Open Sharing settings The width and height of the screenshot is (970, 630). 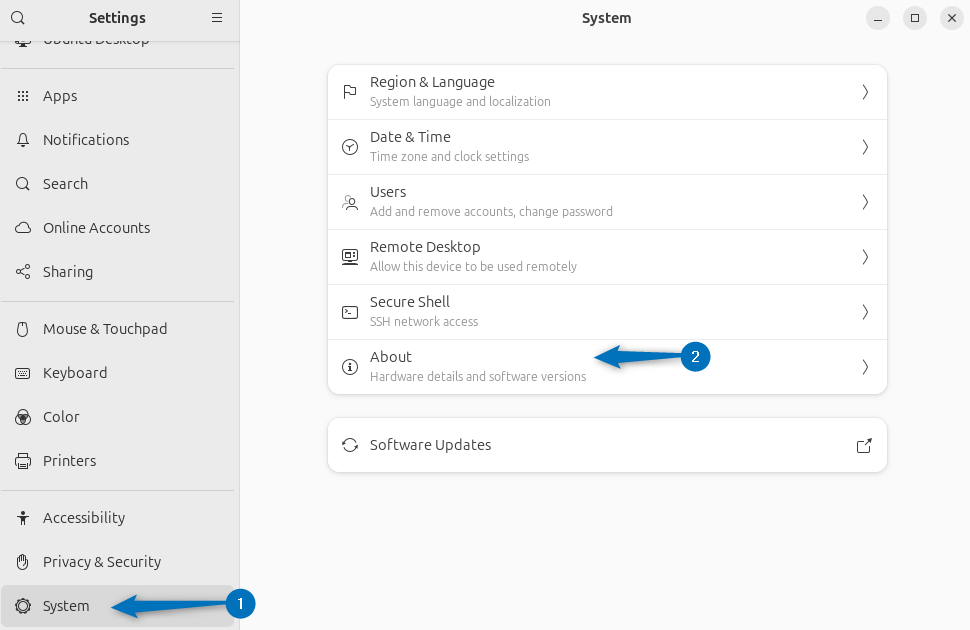click(x=66, y=271)
